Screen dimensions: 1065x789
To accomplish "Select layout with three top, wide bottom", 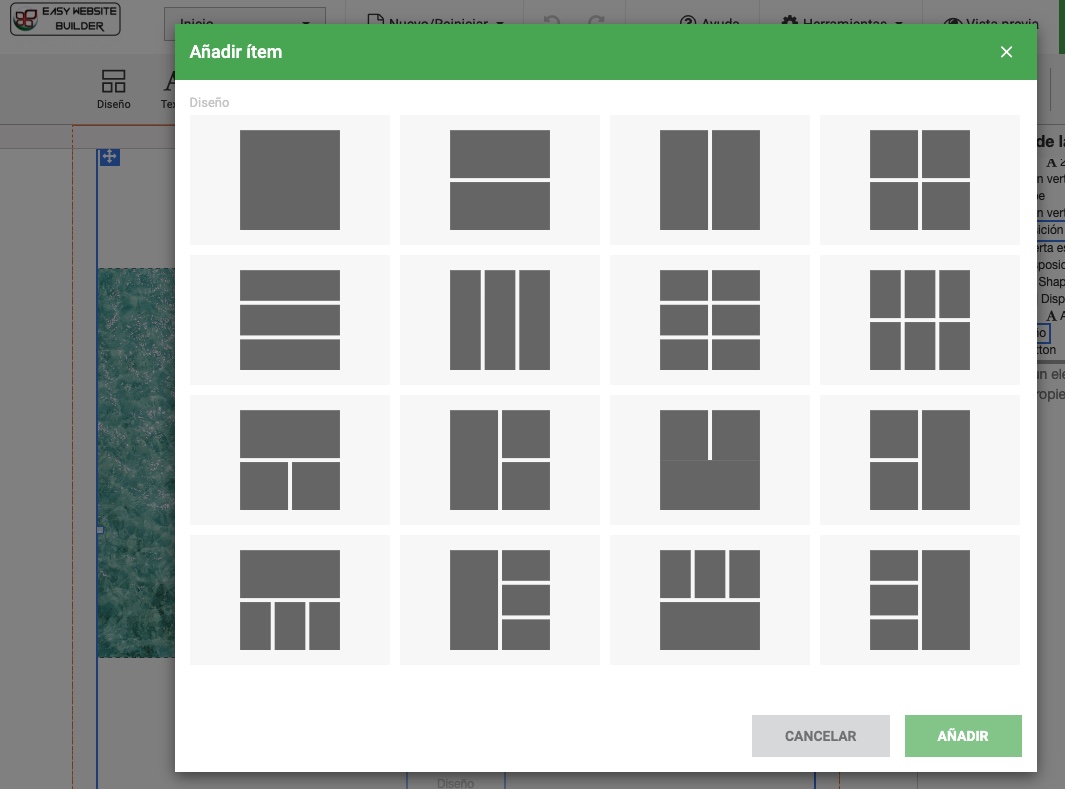I will 710,600.
